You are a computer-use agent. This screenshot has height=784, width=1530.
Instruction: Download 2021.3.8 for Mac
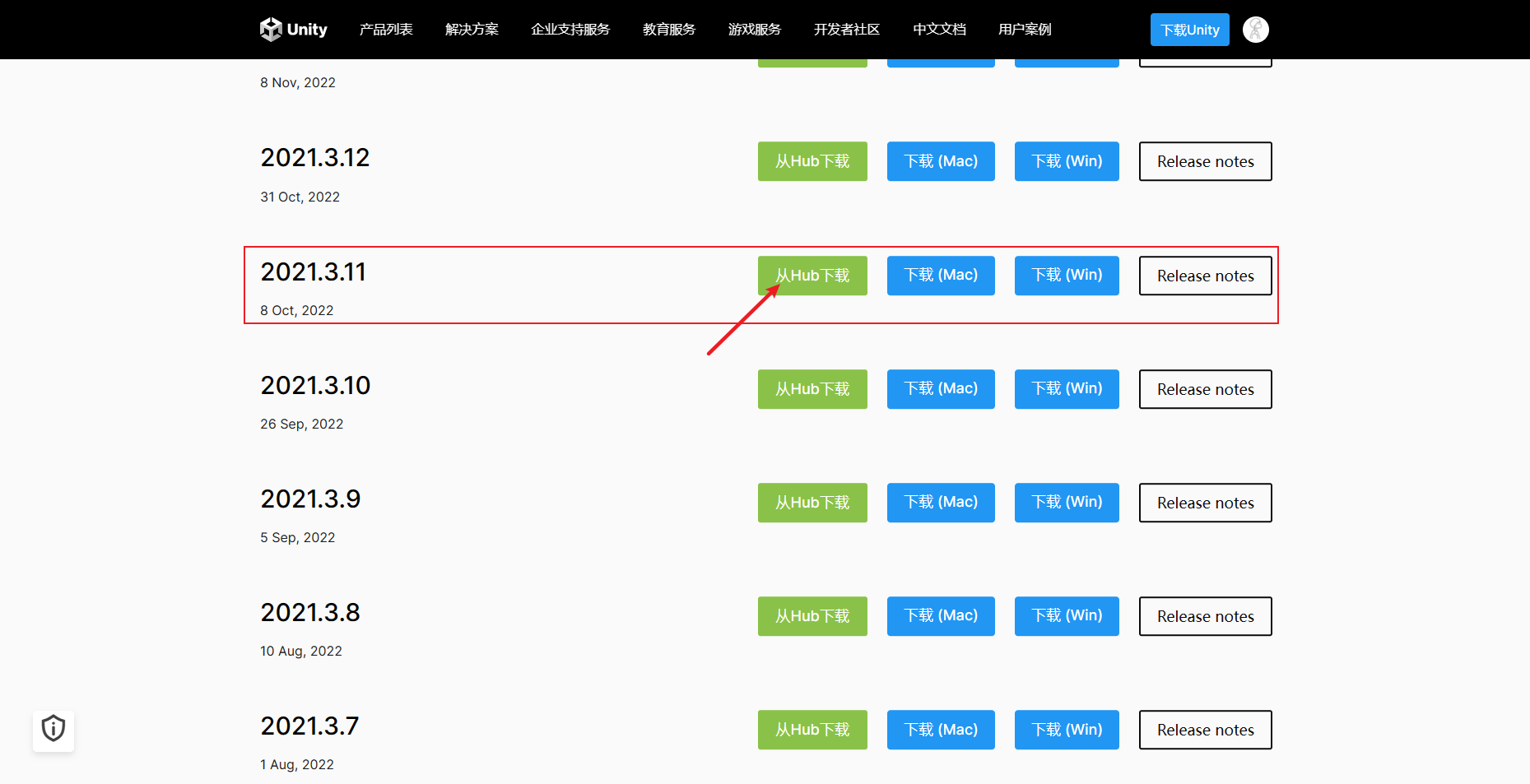(x=941, y=616)
